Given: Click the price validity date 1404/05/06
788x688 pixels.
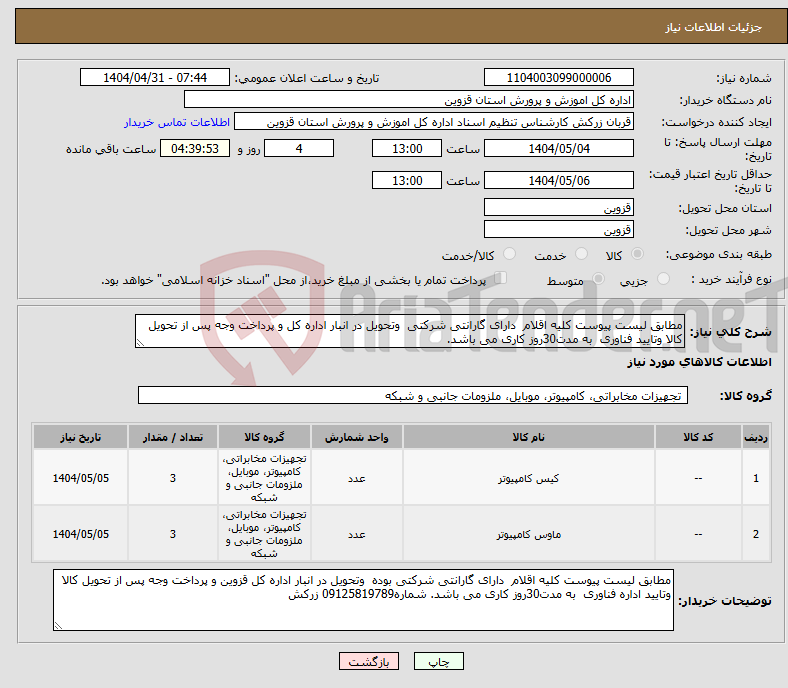Looking at the screenshot, I should click(x=558, y=180).
